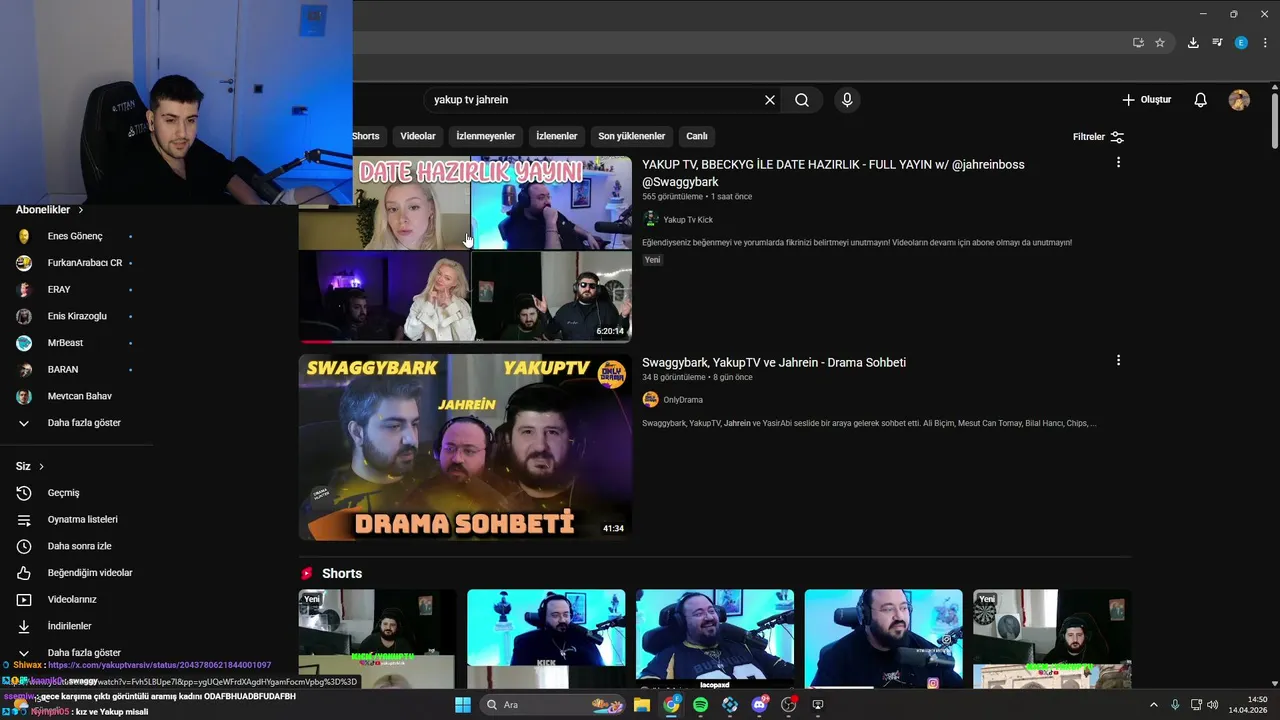Go to Yakup Tv Kick channel
1280x720 pixels.
pyautogui.click(x=688, y=220)
